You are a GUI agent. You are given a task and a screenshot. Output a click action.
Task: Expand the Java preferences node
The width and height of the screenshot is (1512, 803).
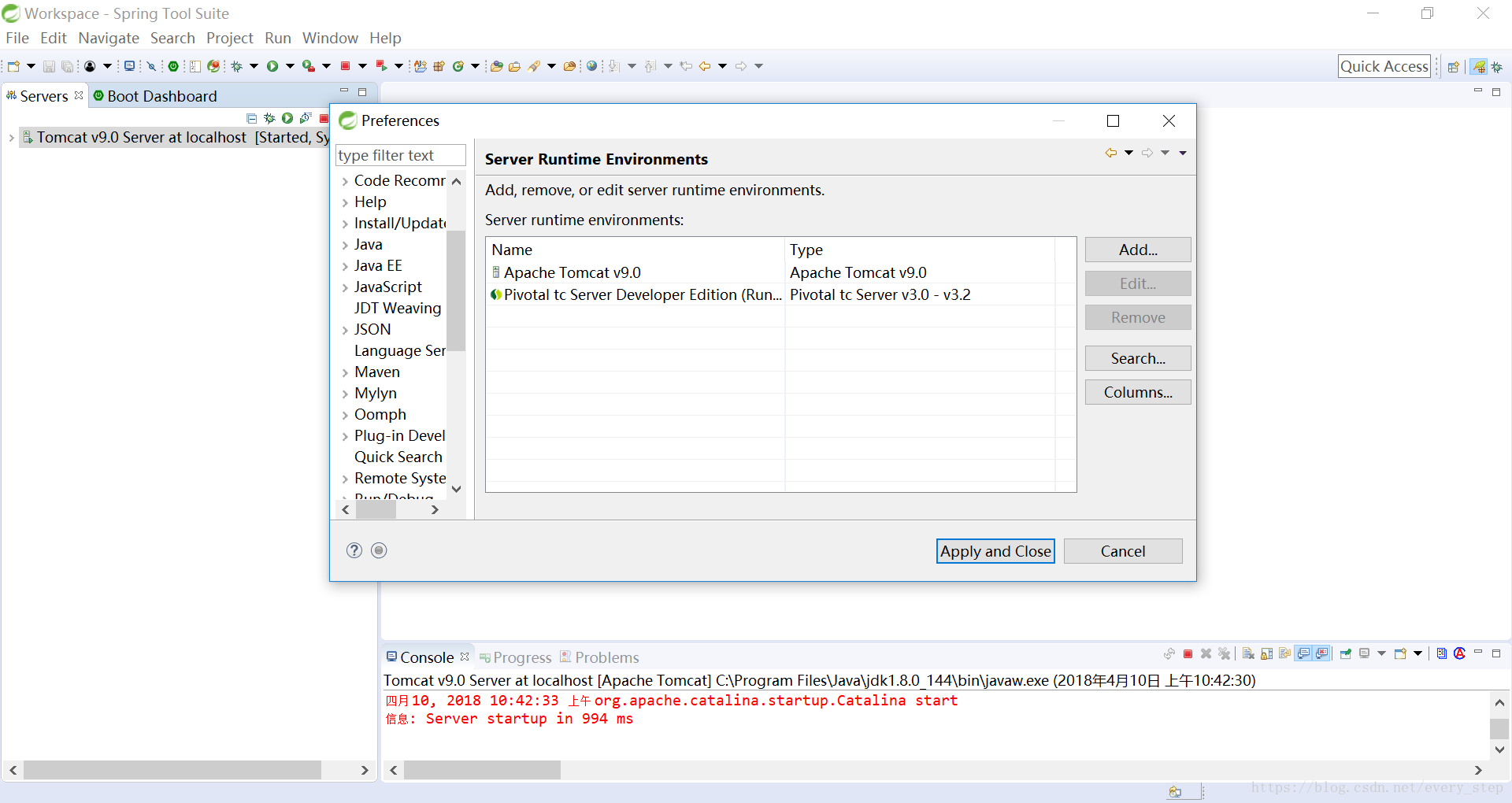tap(345, 245)
